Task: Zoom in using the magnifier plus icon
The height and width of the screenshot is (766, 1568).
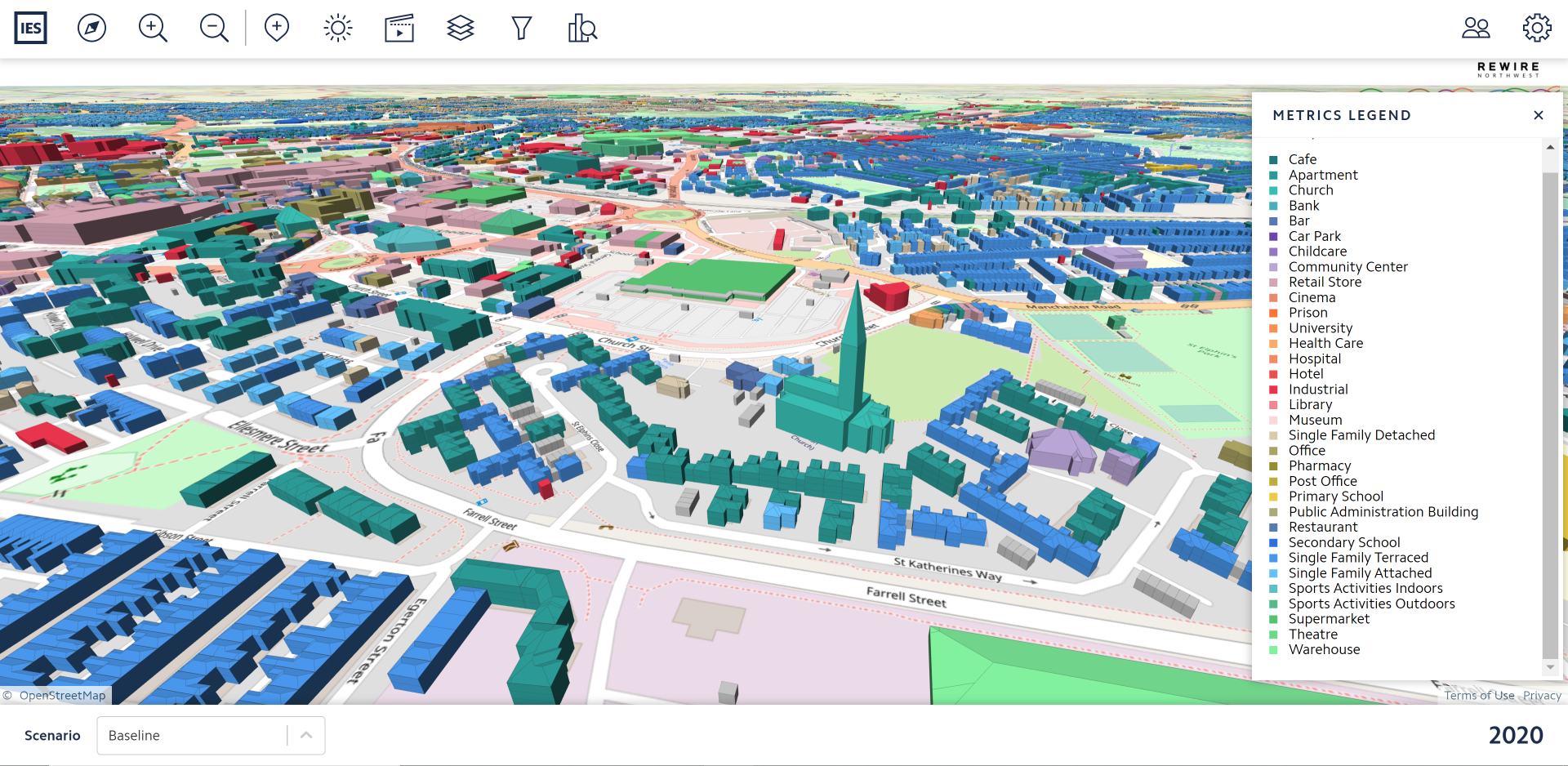Action: (153, 28)
